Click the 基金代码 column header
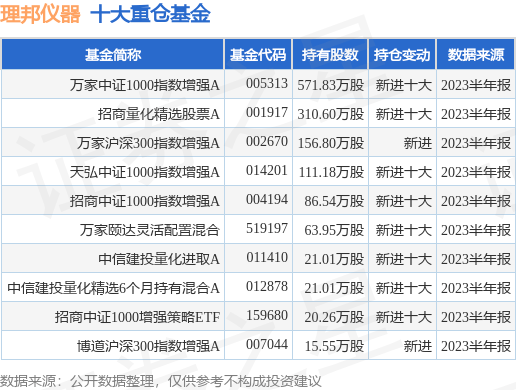The image size is (516, 390). [x=258, y=55]
